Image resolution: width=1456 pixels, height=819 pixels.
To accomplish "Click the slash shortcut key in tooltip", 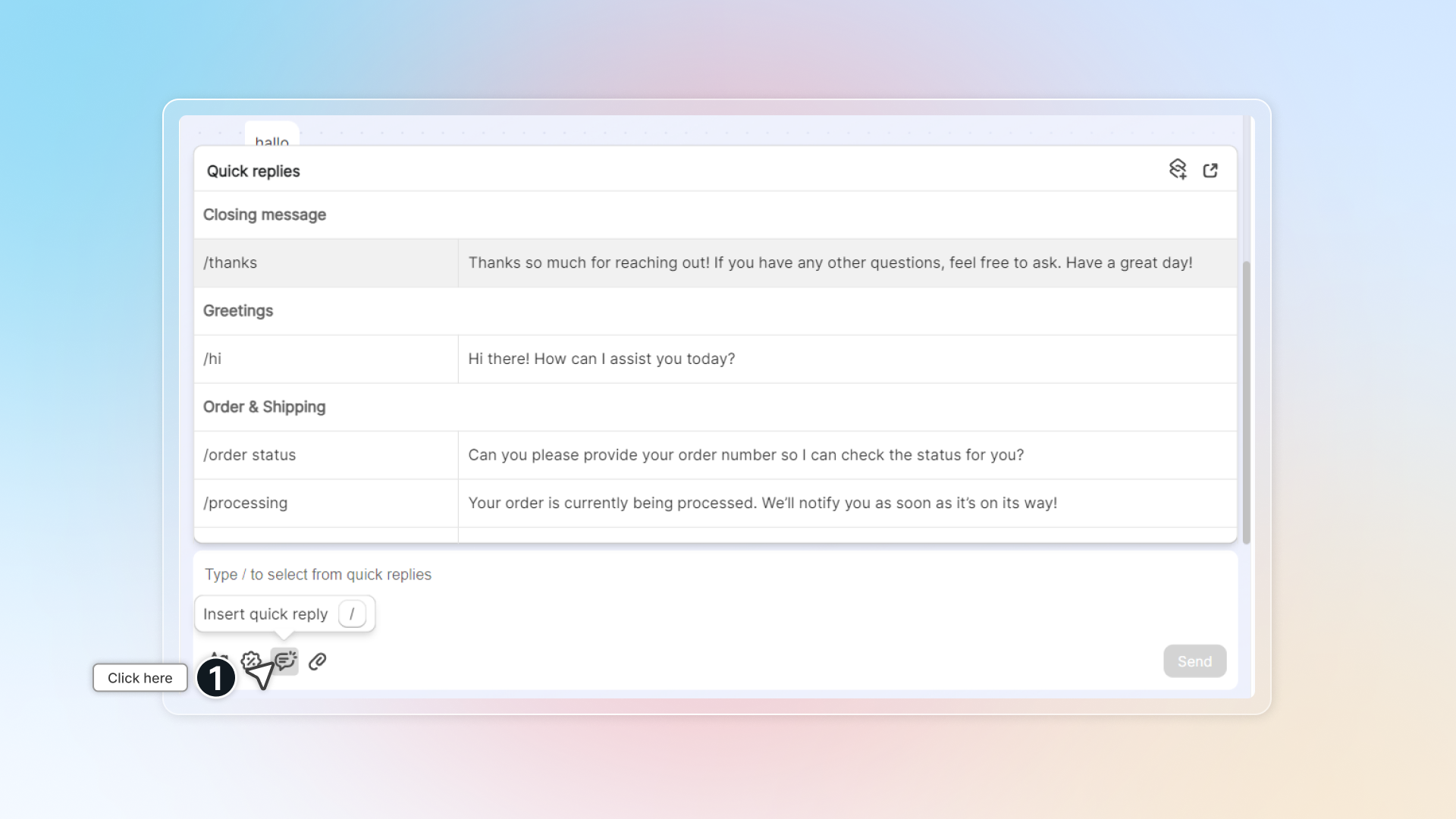I will coord(352,613).
